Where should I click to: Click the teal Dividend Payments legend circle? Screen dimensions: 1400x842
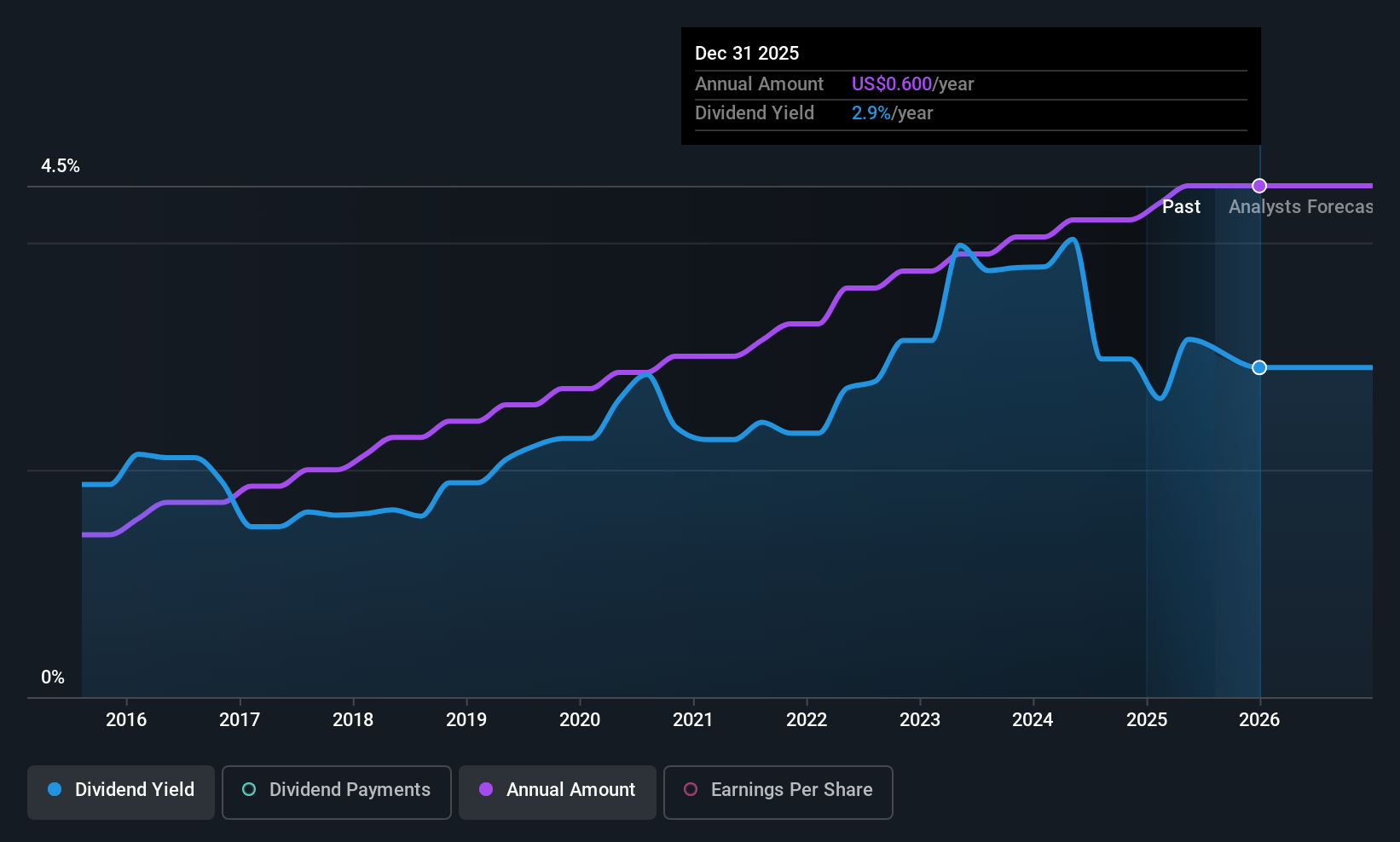(x=249, y=789)
